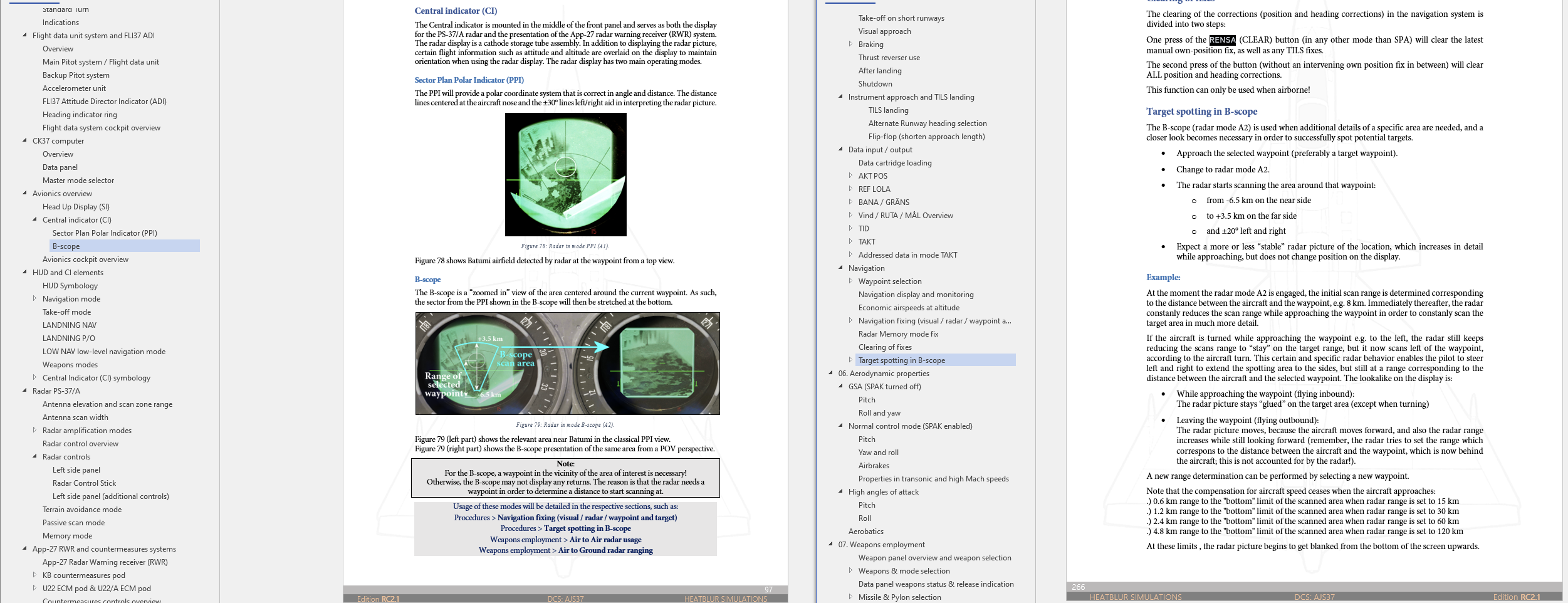Select Flip-flop (shorten approach length) bookmark
The width and height of the screenshot is (1568, 603).
926,137
